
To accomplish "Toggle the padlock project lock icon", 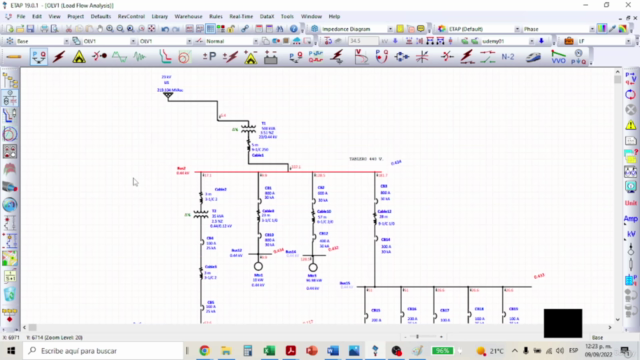I will click(x=231, y=29).
